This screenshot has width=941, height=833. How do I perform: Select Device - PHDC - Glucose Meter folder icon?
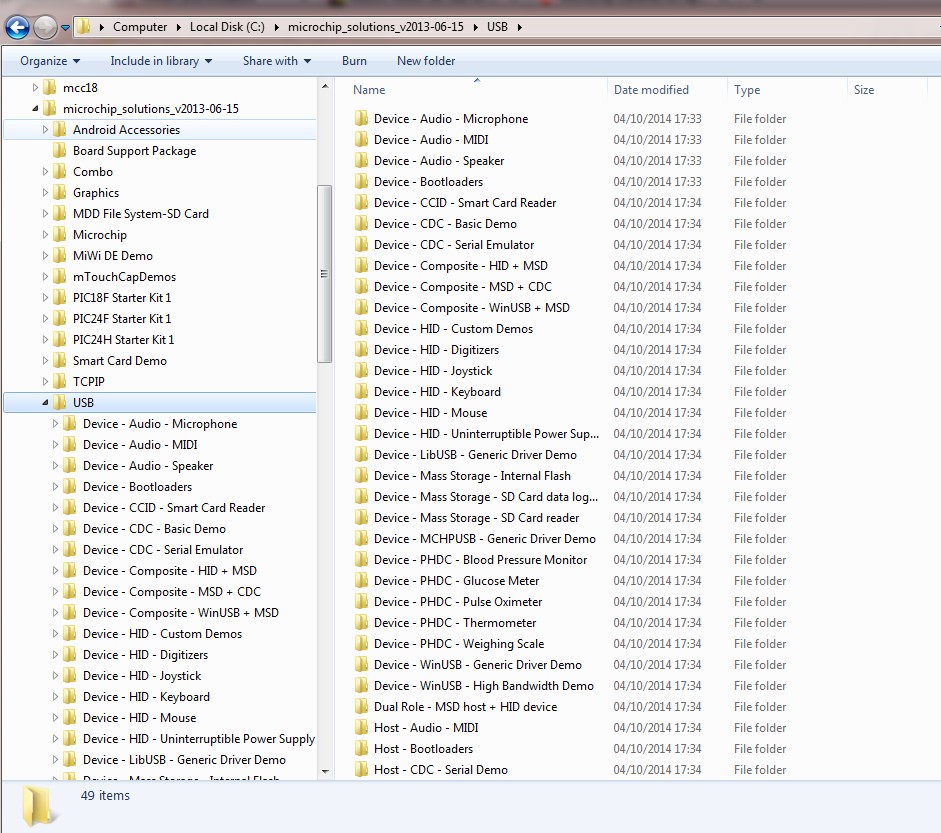click(361, 581)
